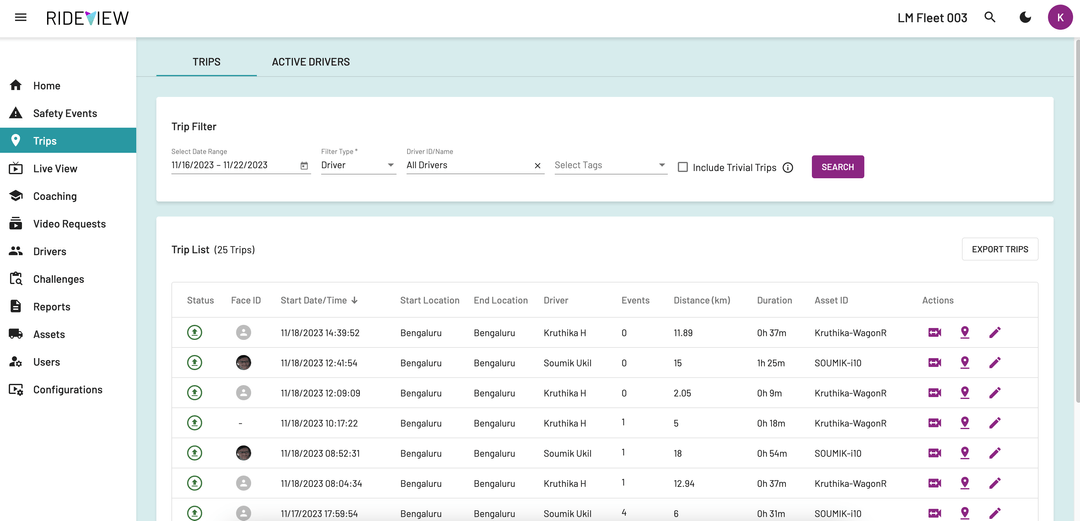
Task: Open the hamburger navigation menu
Action: 21,18
